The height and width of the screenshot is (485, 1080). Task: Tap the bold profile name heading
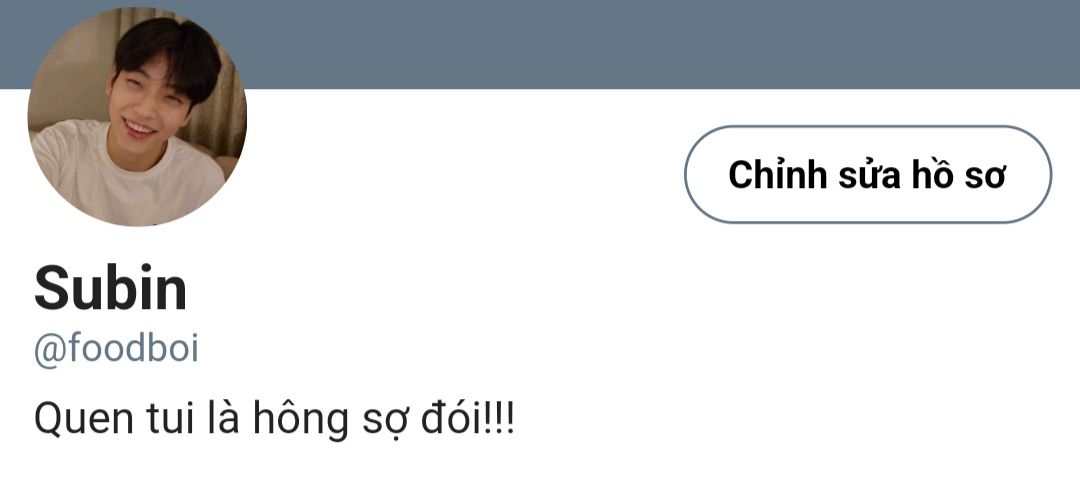point(111,289)
